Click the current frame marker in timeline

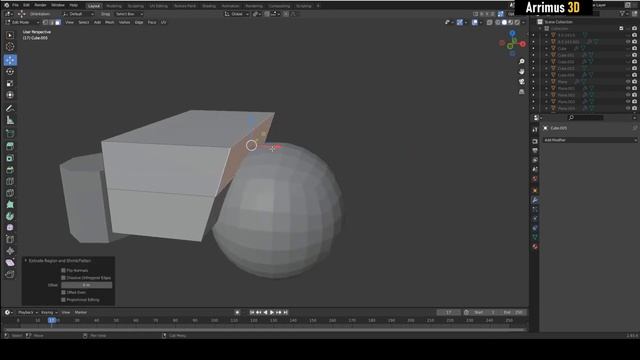coord(52,320)
